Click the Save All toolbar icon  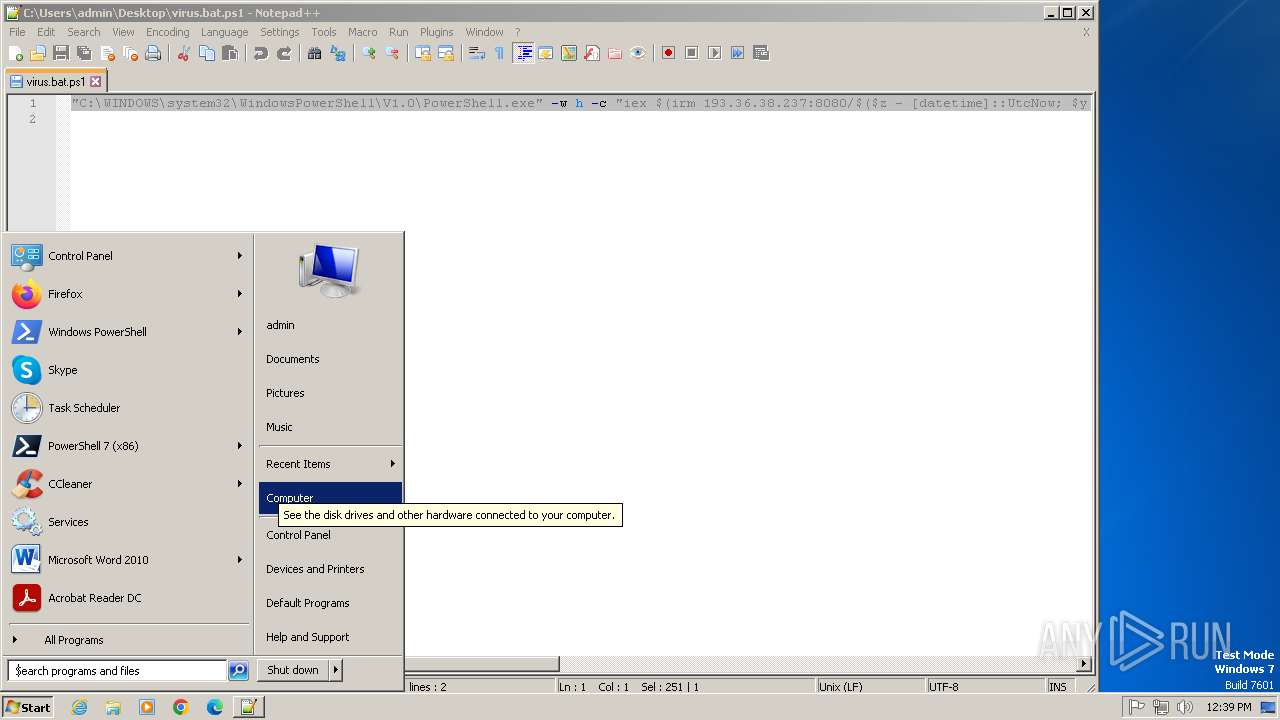click(84, 53)
